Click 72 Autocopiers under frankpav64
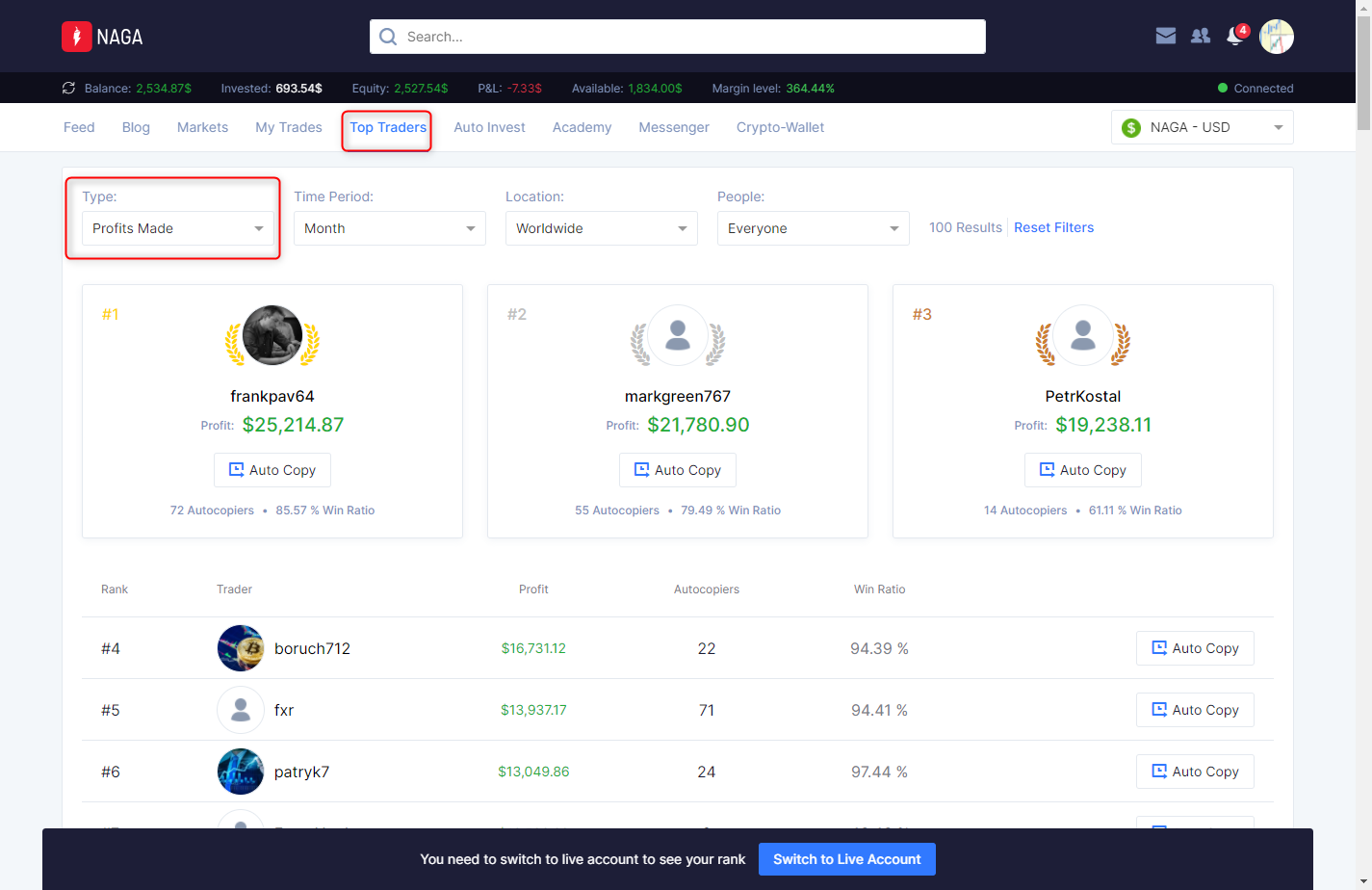The image size is (1372, 890). 212,510
